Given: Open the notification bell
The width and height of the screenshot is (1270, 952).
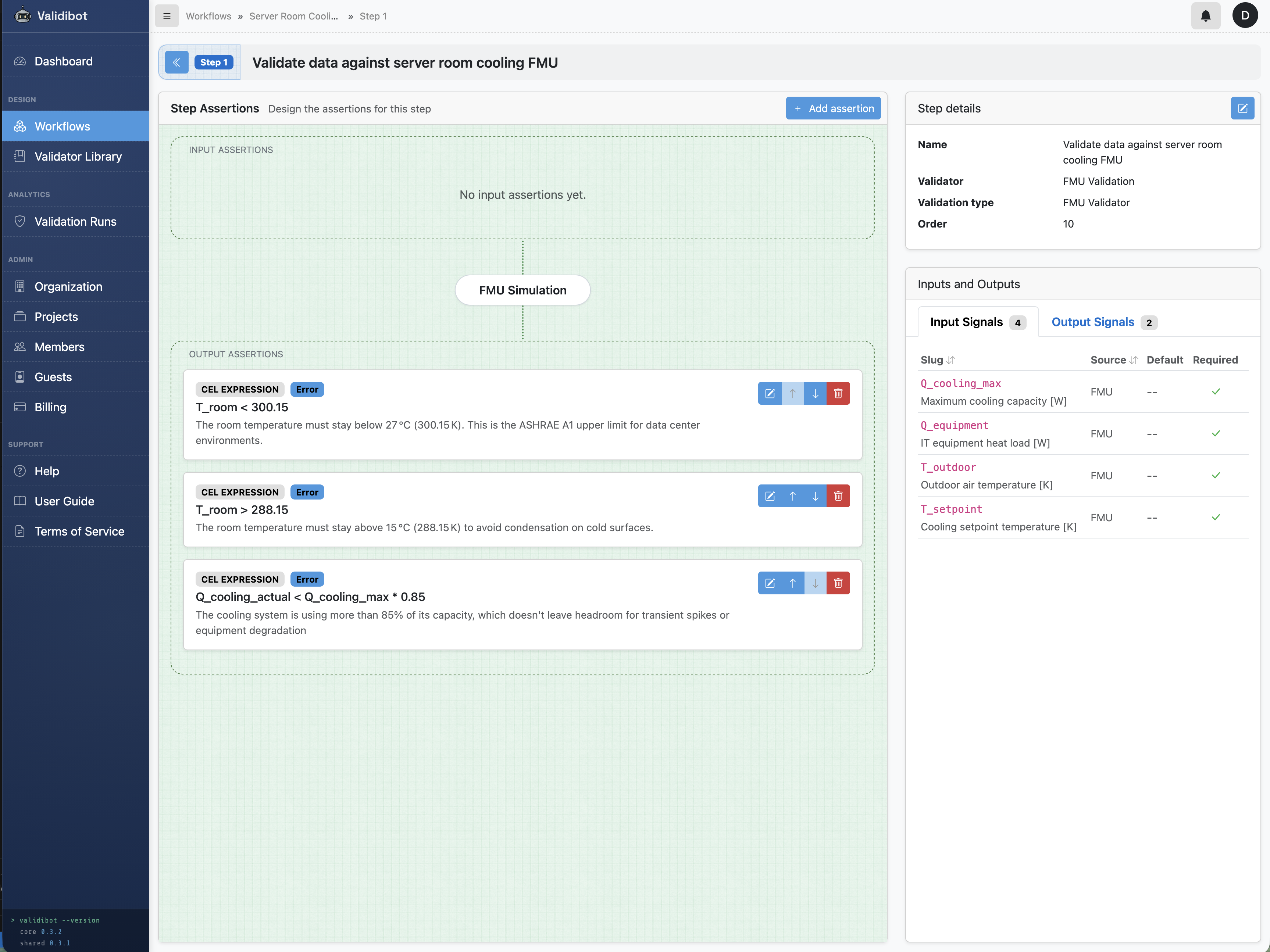Looking at the screenshot, I should click(x=1206, y=15).
